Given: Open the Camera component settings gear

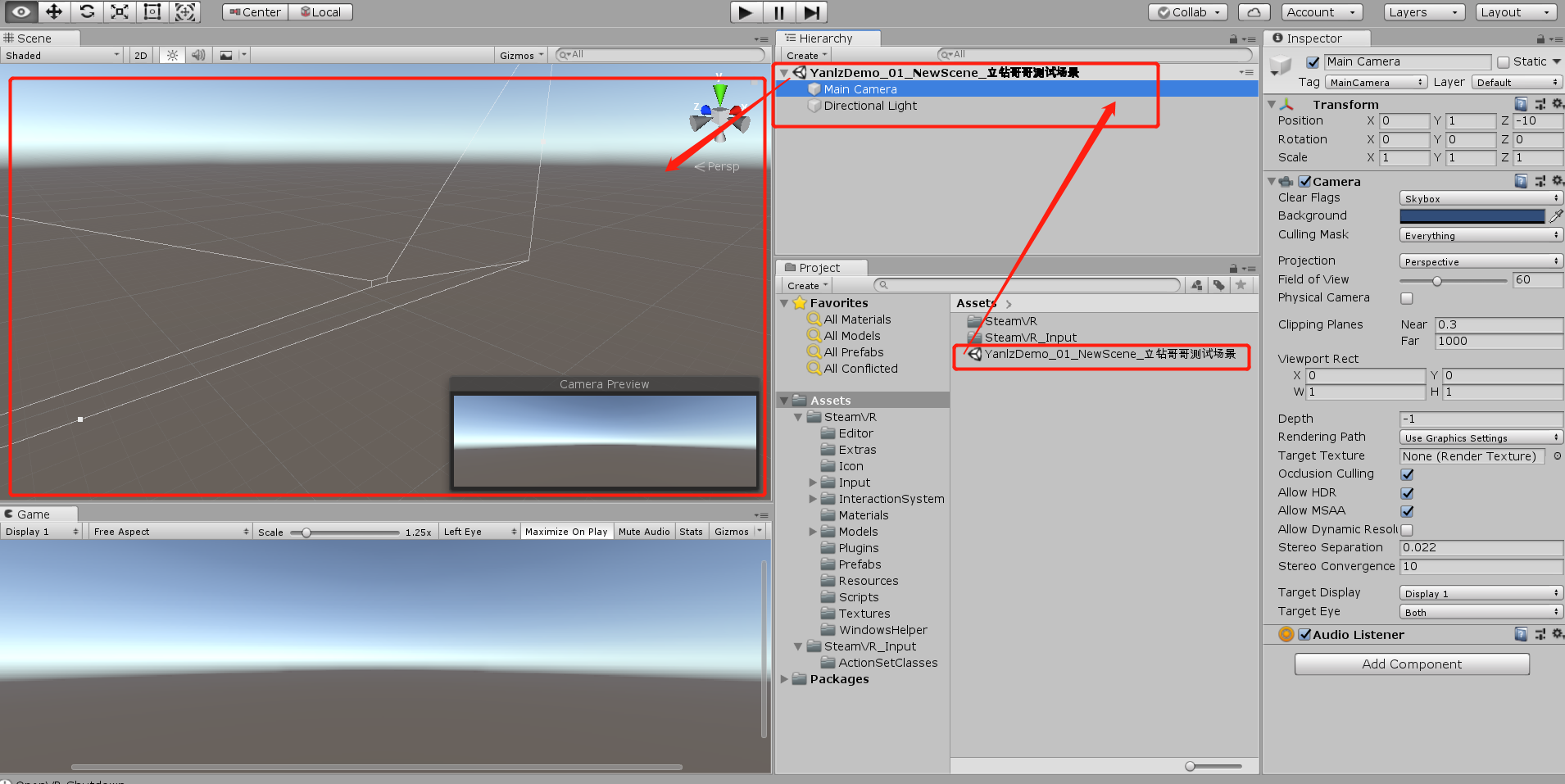Looking at the screenshot, I should click(x=1555, y=180).
